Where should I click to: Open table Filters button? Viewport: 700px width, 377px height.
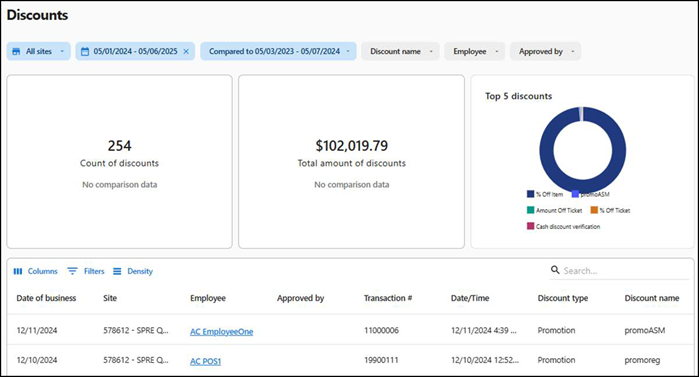point(86,271)
